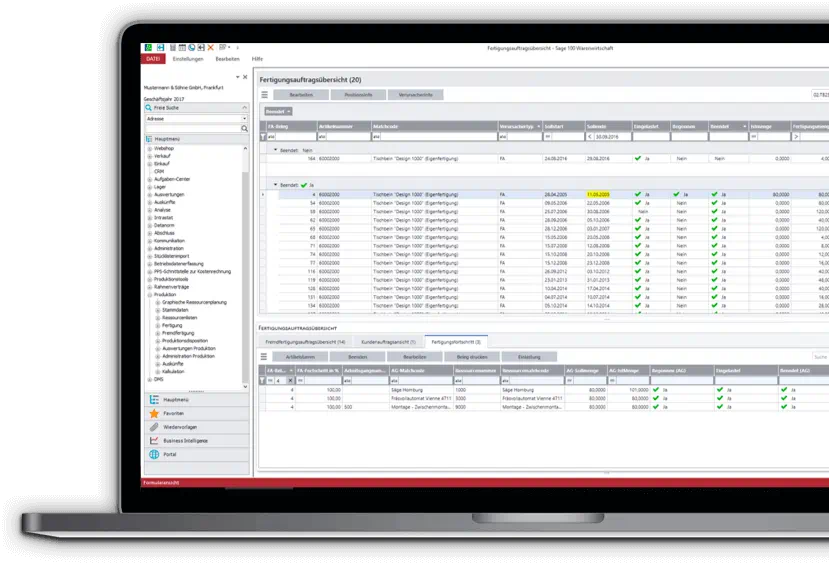Close the navigation side panel with its X
The image size is (829, 565).
pos(245,77)
